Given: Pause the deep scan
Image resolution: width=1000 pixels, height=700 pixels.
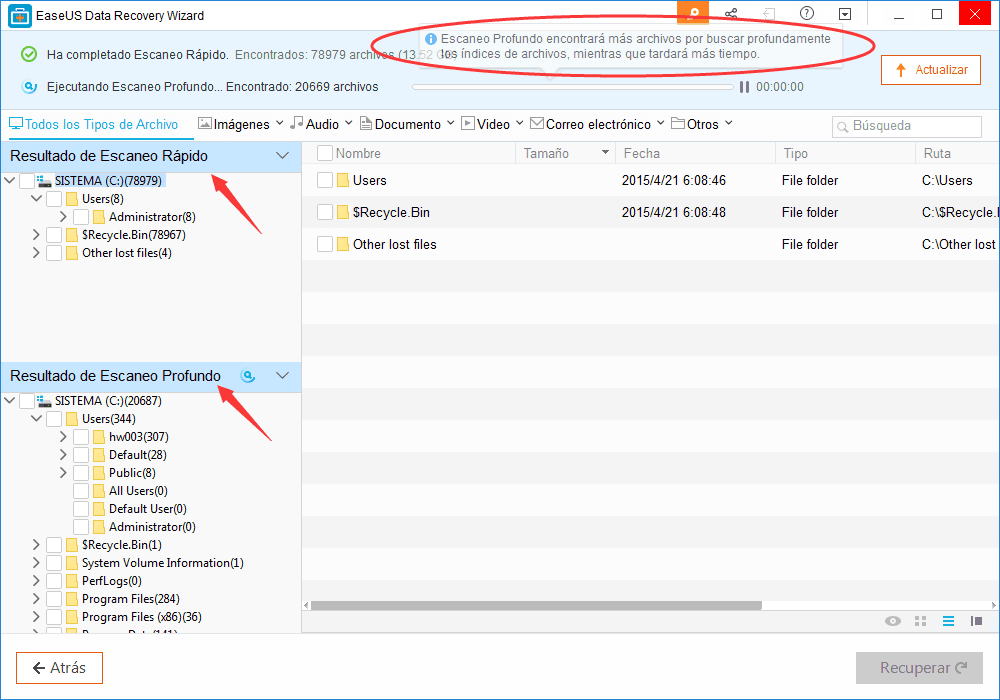Looking at the screenshot, I should [x=744, y=87].
